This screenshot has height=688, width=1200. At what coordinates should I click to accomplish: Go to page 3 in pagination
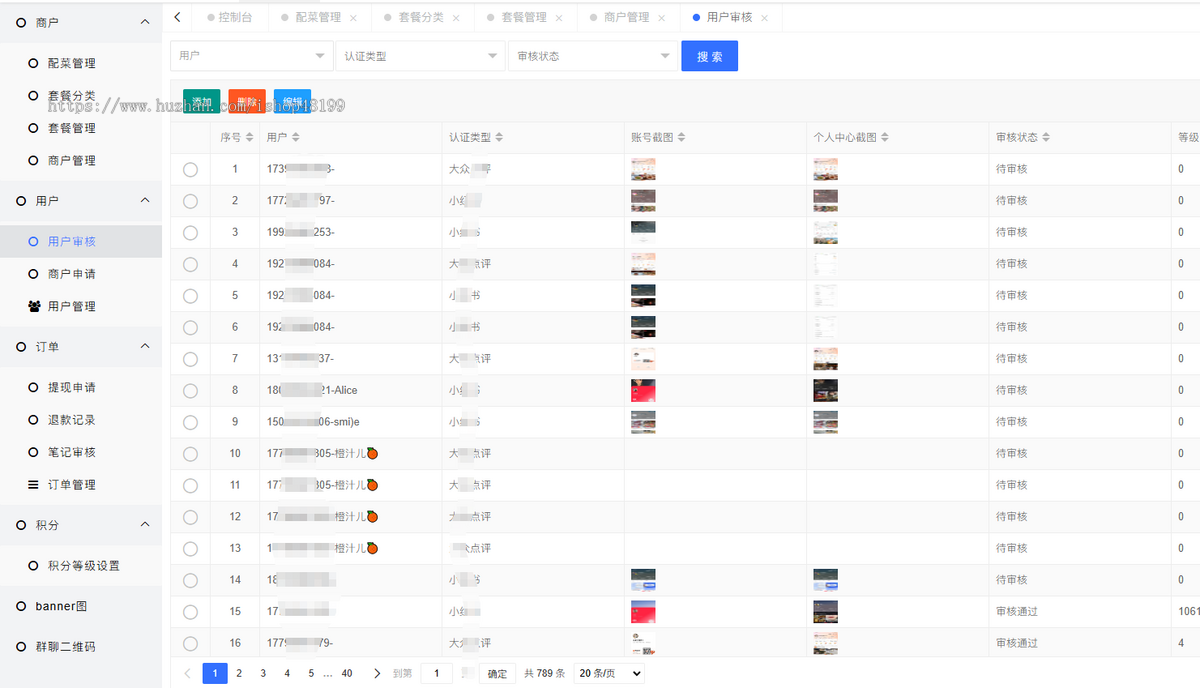click(x=263, y=673)
